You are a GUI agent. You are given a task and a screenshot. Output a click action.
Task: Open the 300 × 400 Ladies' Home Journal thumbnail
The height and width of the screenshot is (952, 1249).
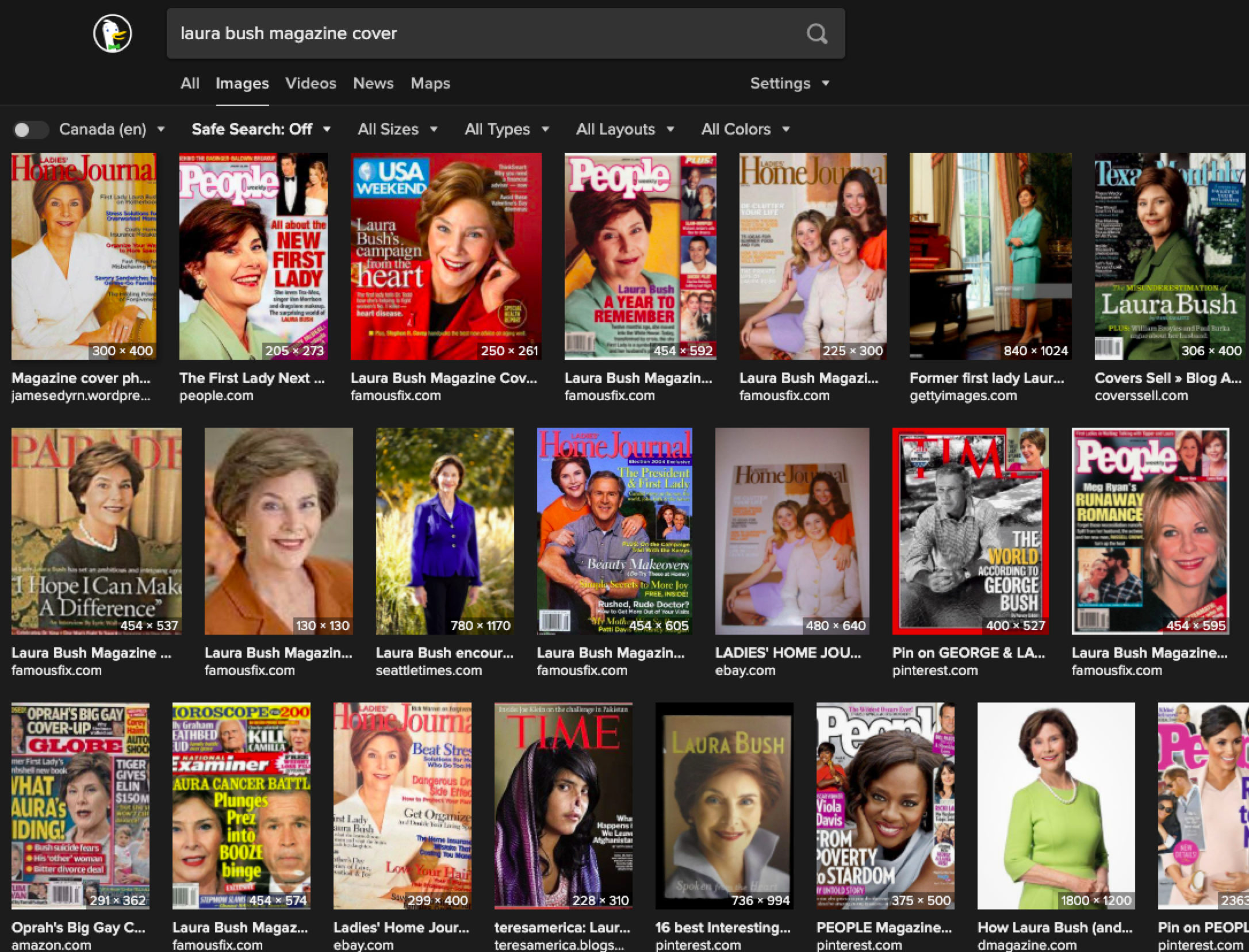click(x=84, y=256)
